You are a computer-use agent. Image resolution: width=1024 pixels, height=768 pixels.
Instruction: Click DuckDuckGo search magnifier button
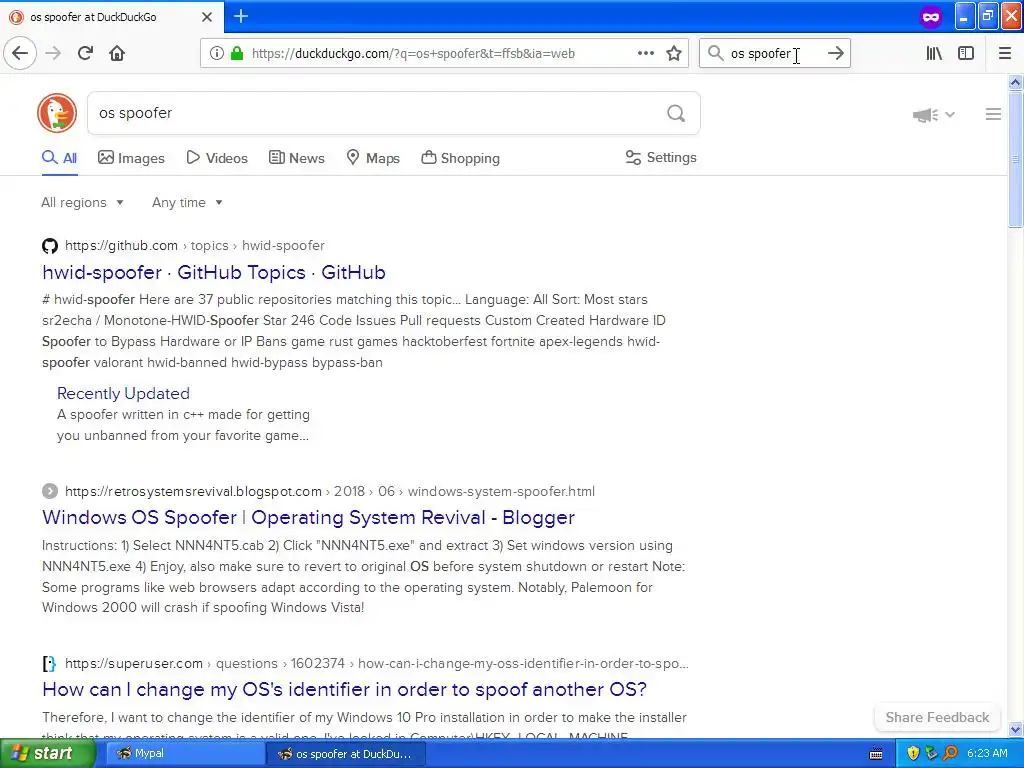676,113
